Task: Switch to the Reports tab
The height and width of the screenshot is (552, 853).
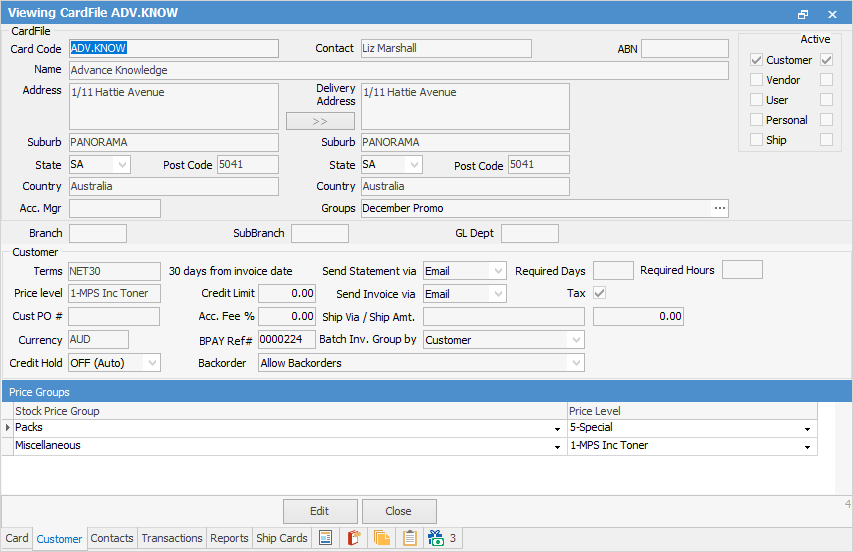Action: click(229, 538)
